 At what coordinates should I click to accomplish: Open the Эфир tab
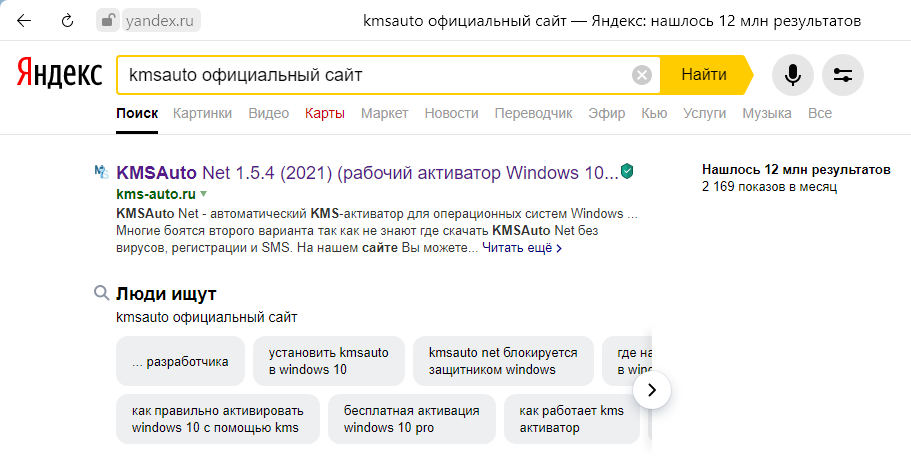[x=607, y=113]
